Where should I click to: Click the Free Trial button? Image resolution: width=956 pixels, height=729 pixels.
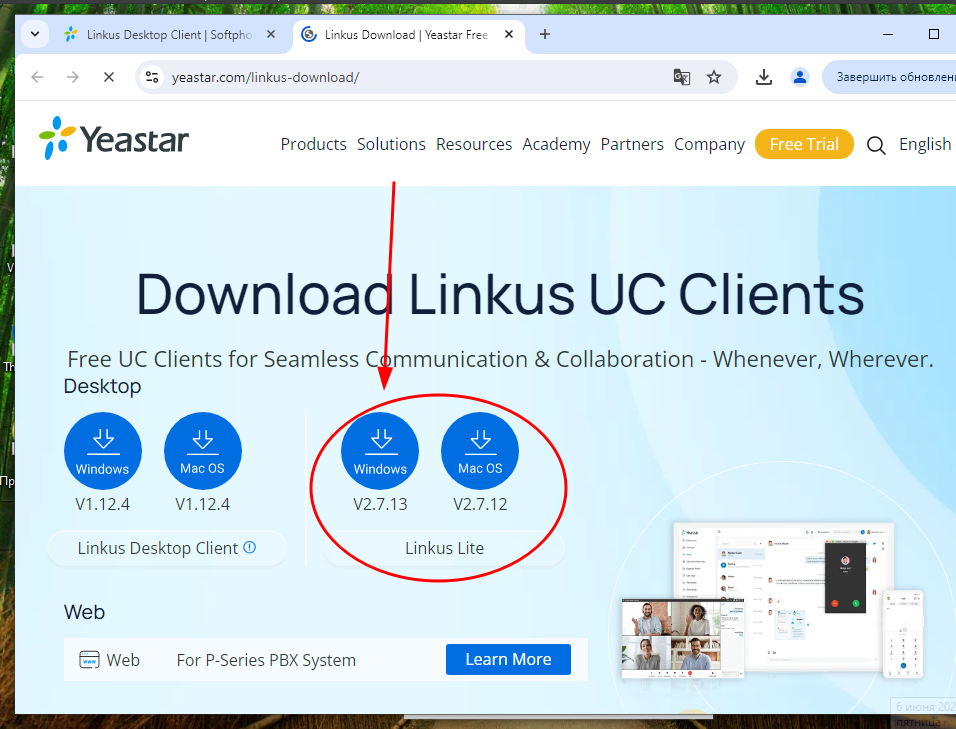tap(804, 144)
